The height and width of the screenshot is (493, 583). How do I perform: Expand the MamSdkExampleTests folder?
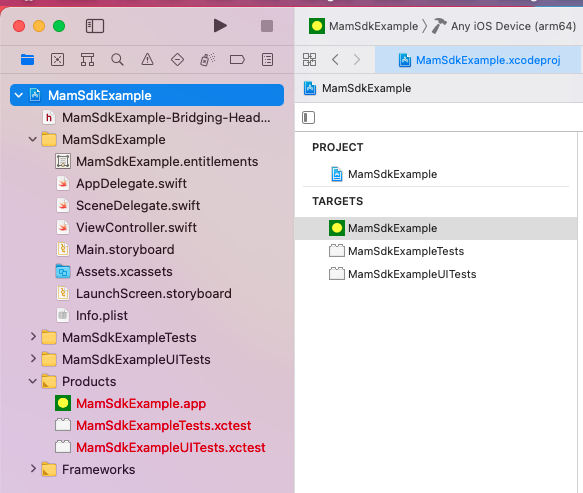tap(33, 337)
